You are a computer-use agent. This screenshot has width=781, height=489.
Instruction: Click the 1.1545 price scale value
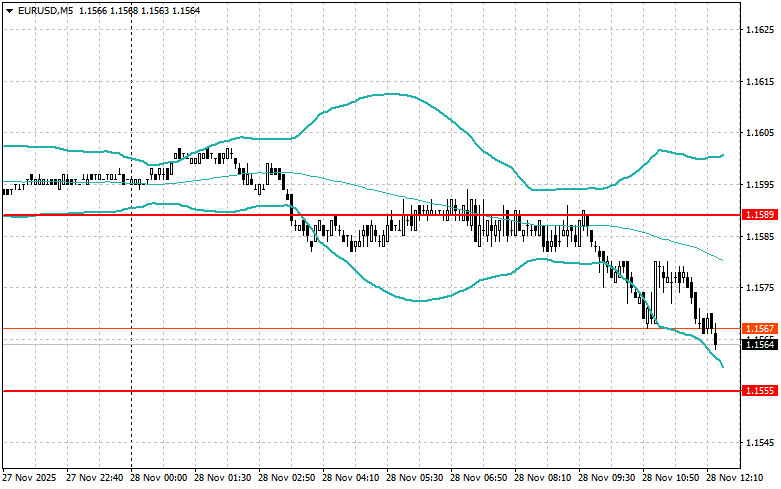[x=760, y=443]
